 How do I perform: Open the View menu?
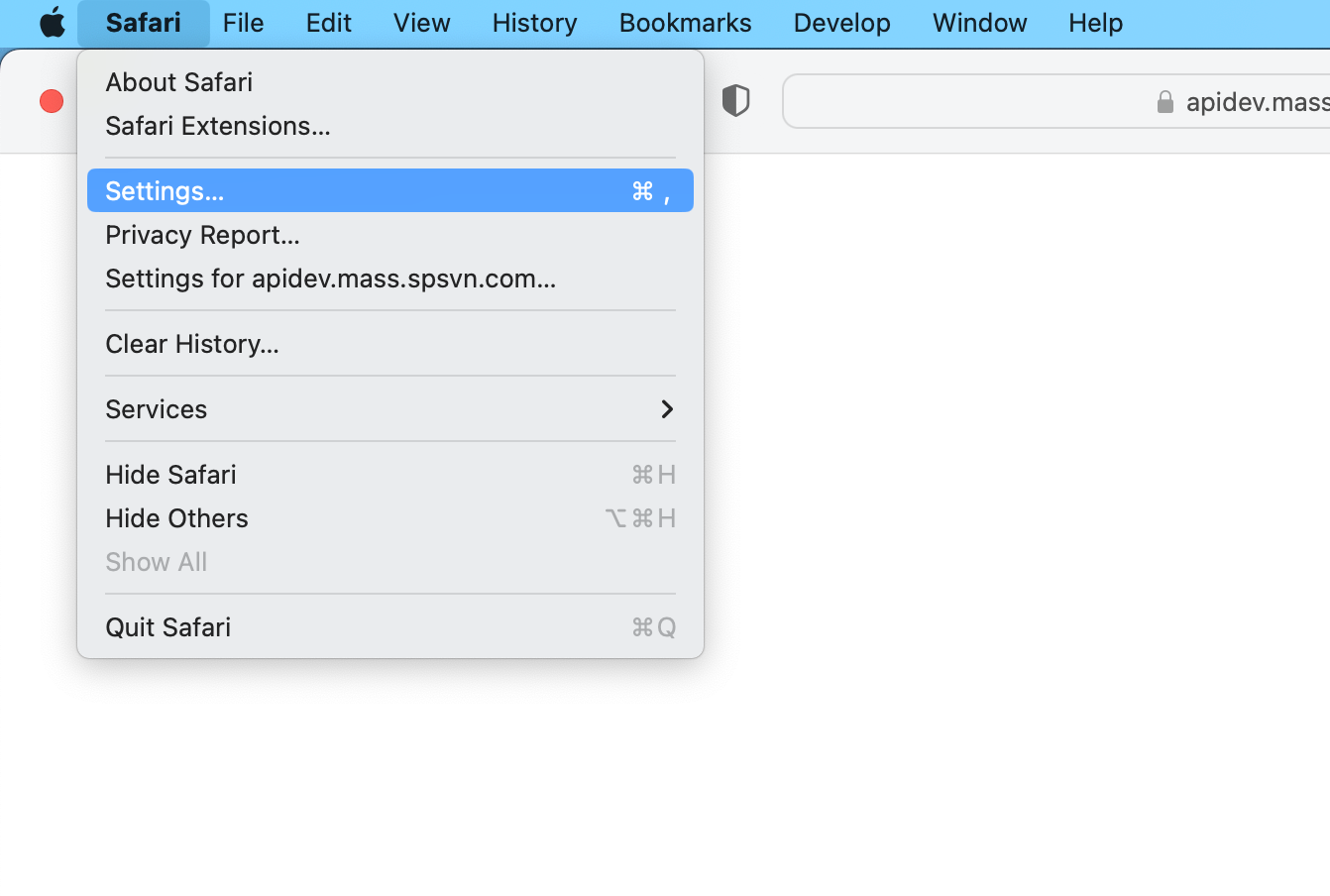(x=421, y=23)
